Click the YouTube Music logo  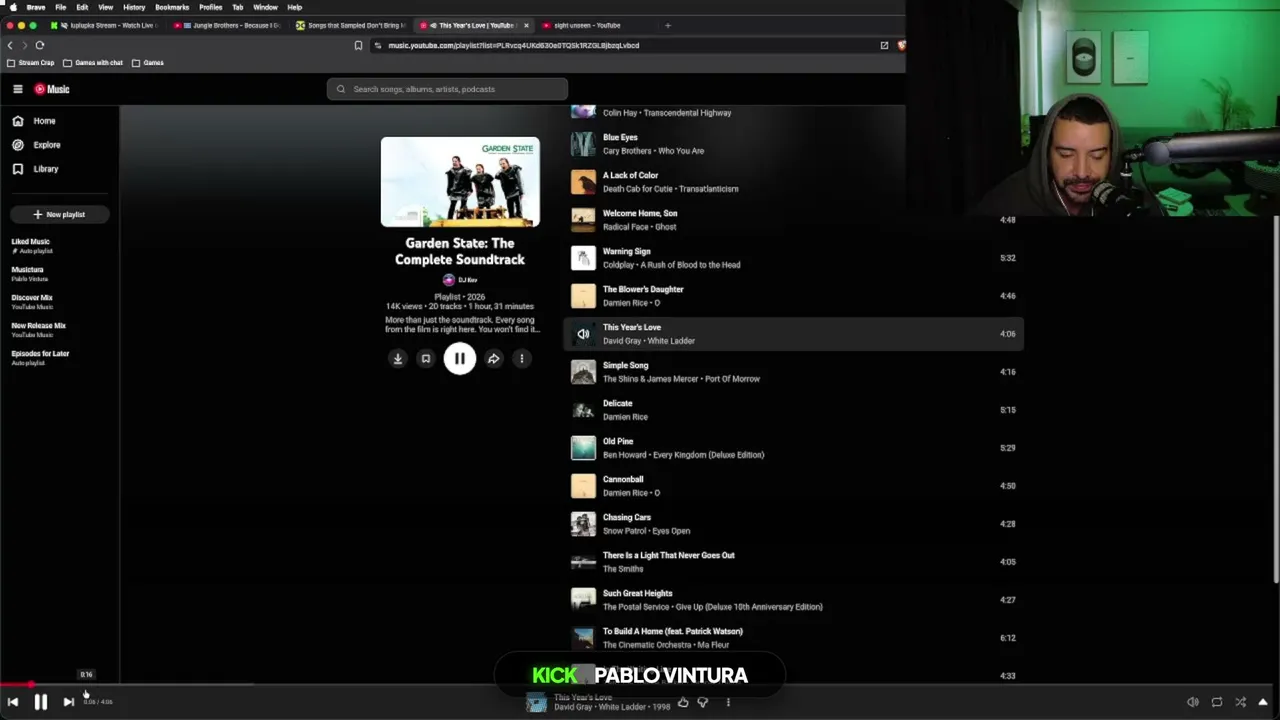(x=52, y=89)
